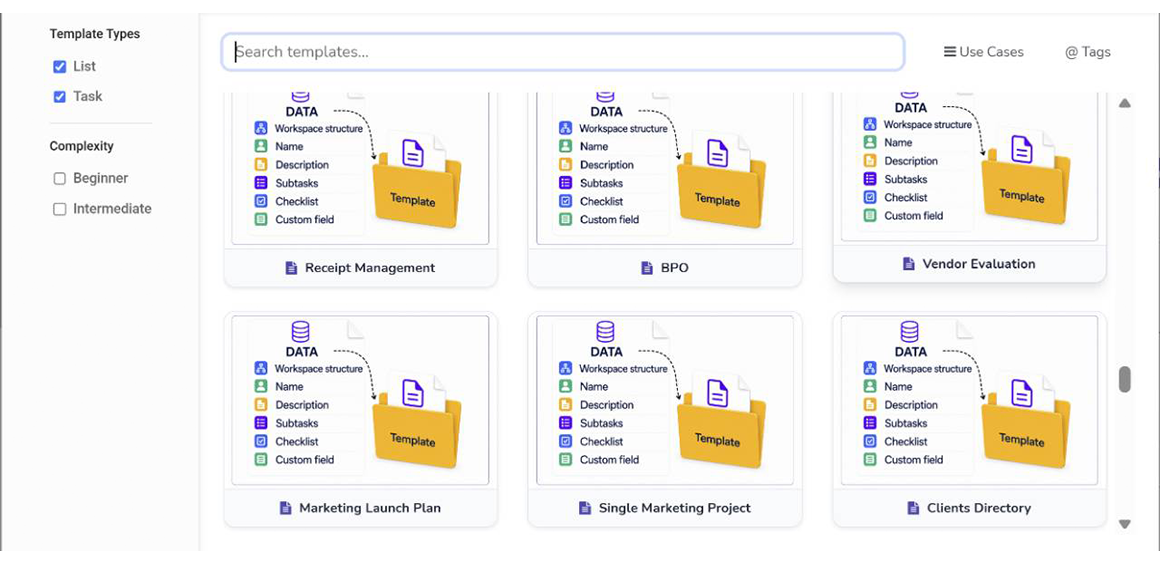Viewport: 1160px width, 563px height.
Task: Click the 'Template Types' heading
Action: (x=95, y=34)
